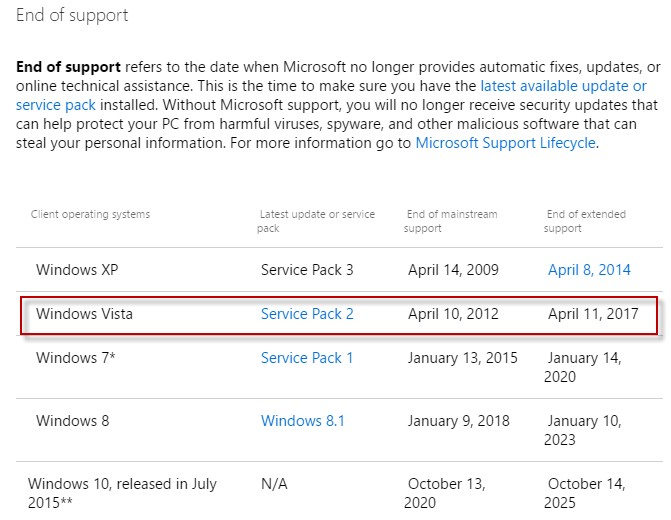The height and width of the screenshot is (520, 671).
Task: Click the January 14, 2020 date
Action: coord(583,367)
